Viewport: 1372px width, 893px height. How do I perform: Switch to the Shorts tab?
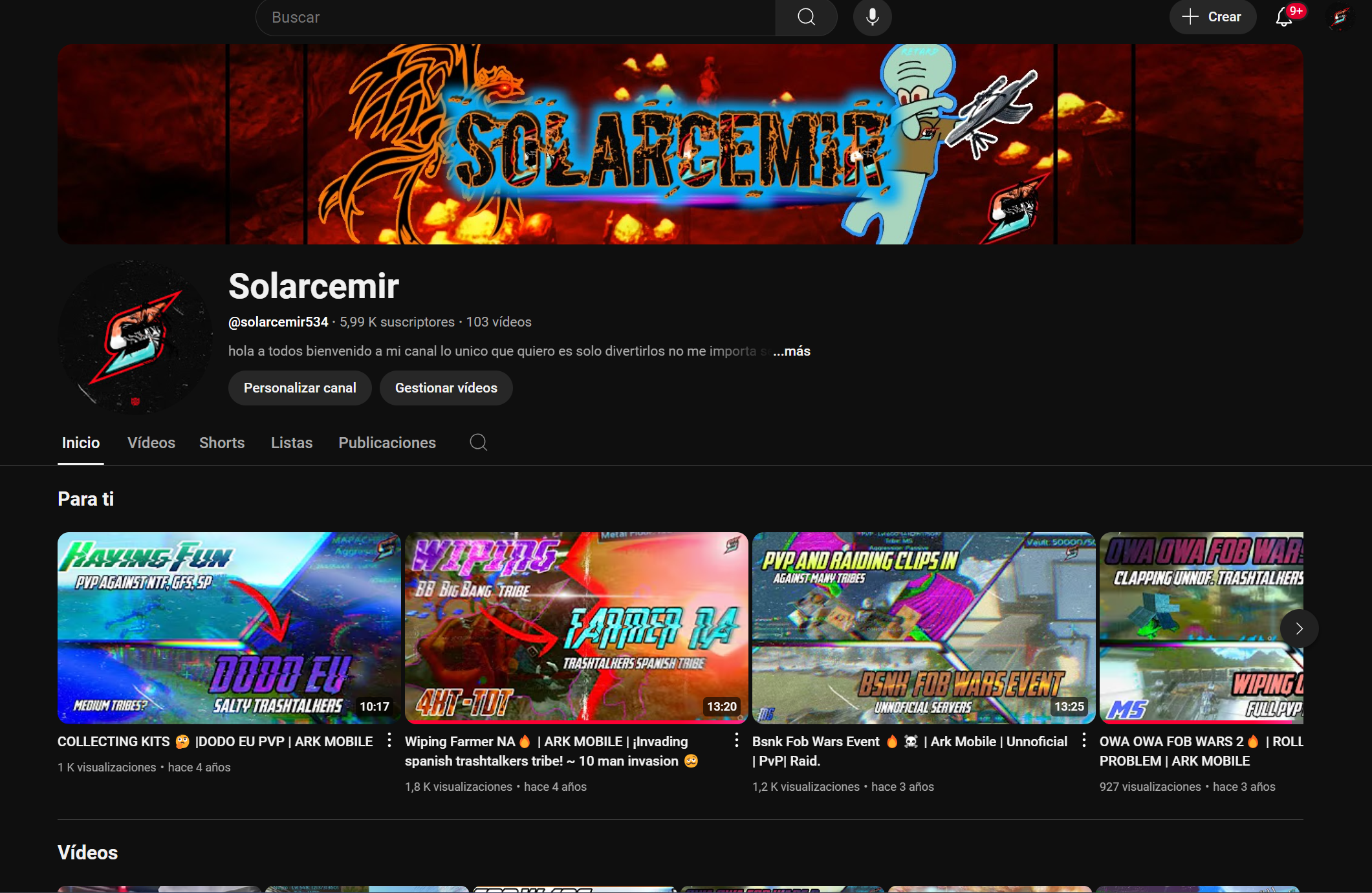coord(222,443)
